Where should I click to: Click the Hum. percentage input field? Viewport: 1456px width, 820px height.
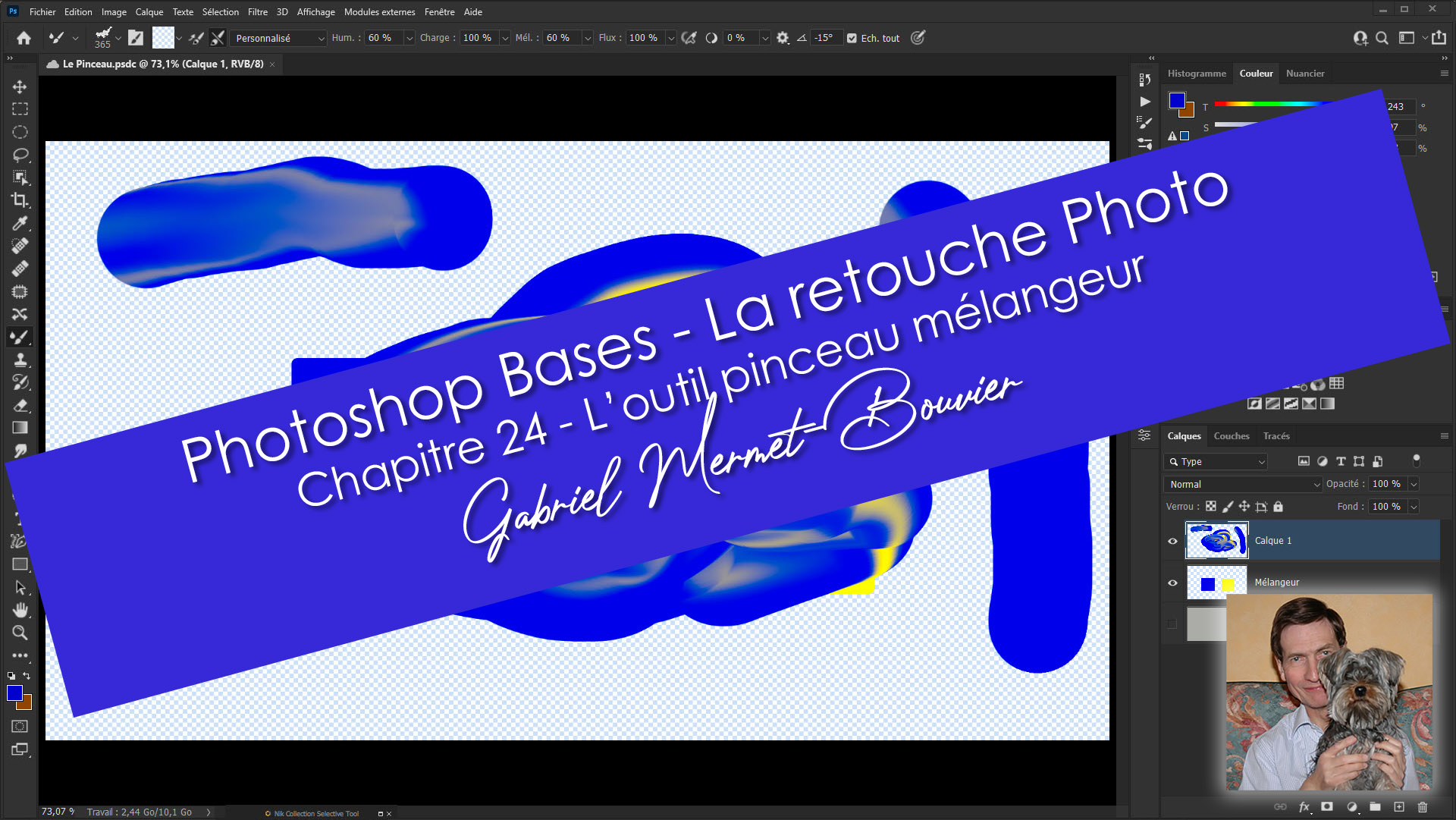(x=383, y=38)
